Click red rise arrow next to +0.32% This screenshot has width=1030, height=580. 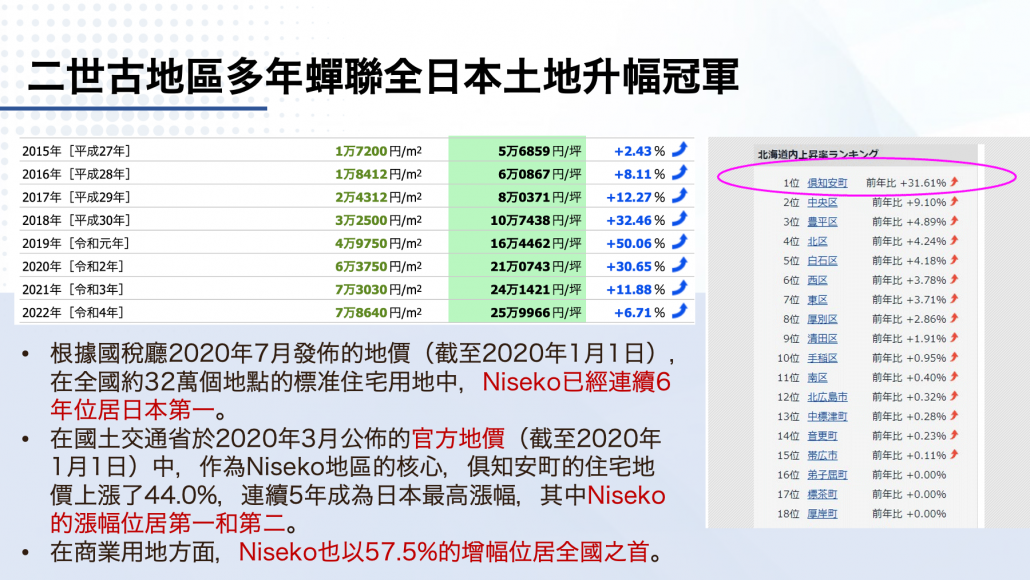pos(954,396)
